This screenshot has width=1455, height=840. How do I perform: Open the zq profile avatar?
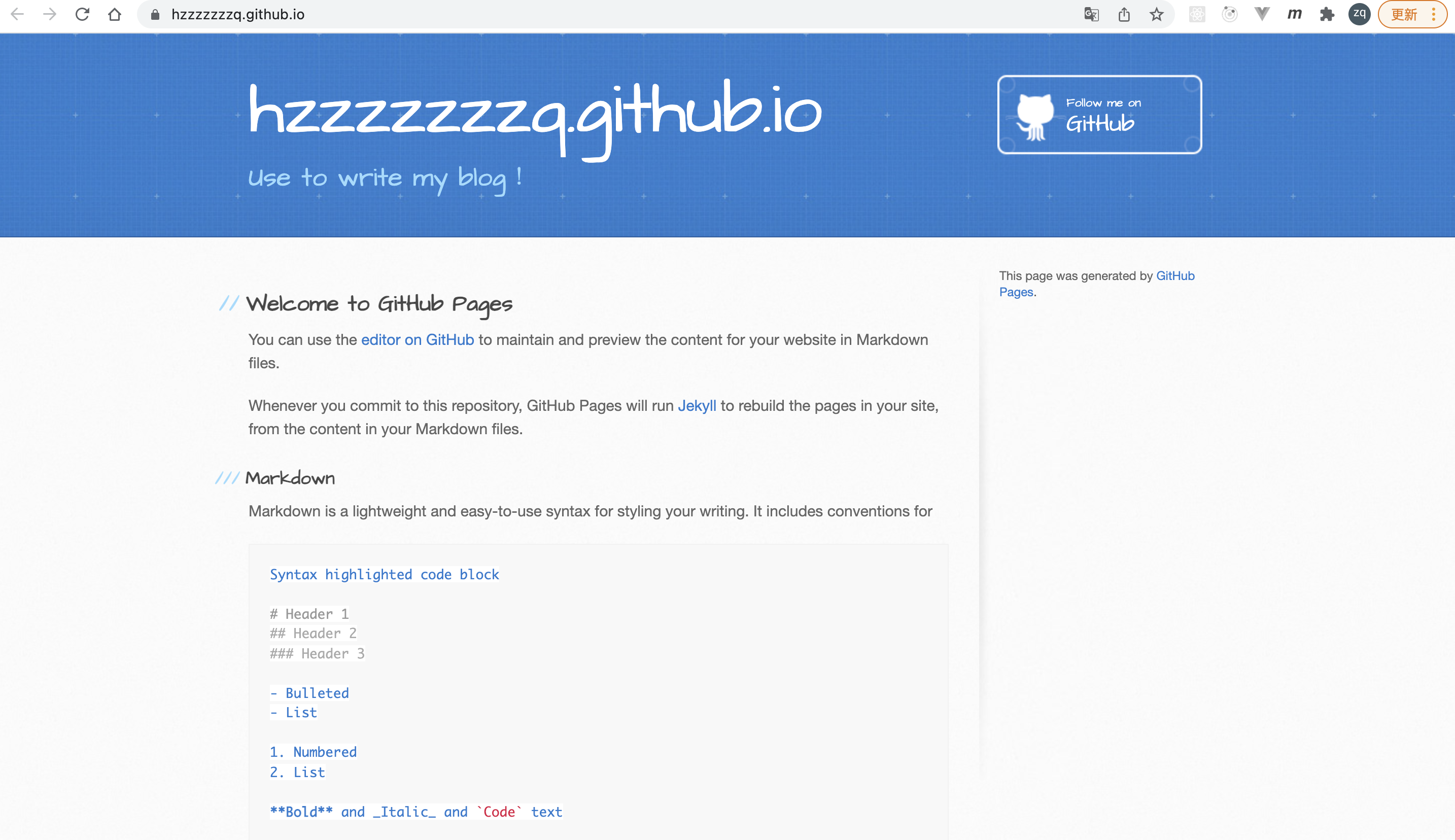tap(1359, 14)
